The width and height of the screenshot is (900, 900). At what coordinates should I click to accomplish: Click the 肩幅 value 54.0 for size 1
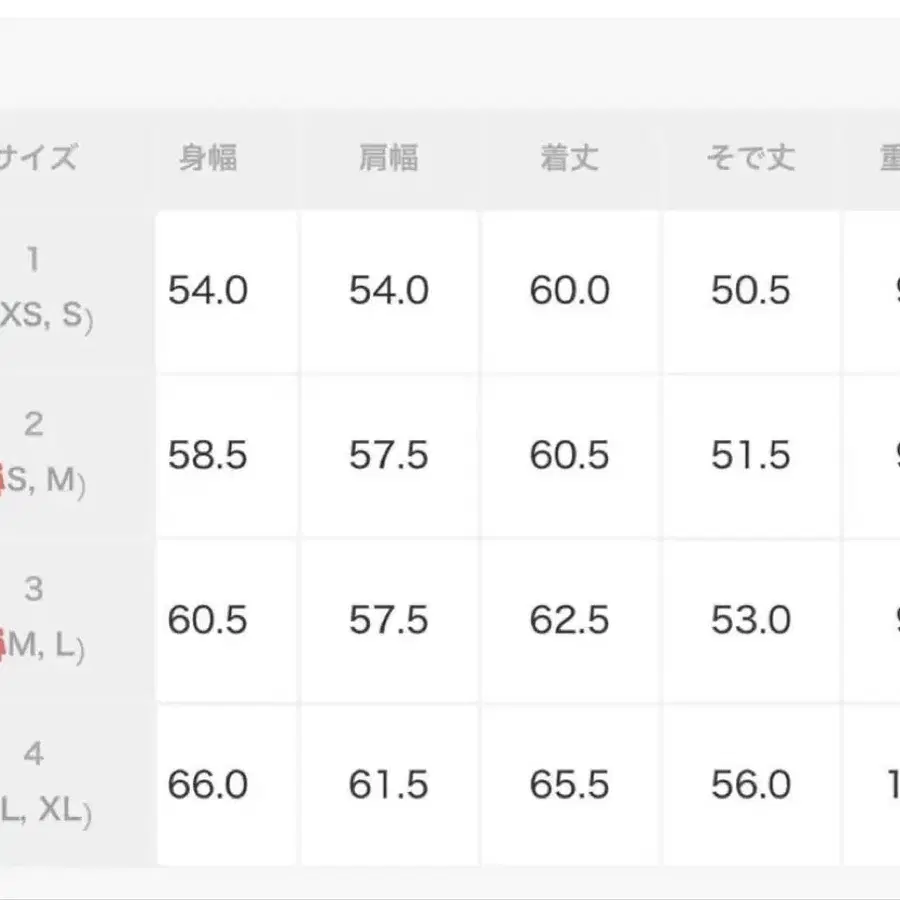coord(388,291)
